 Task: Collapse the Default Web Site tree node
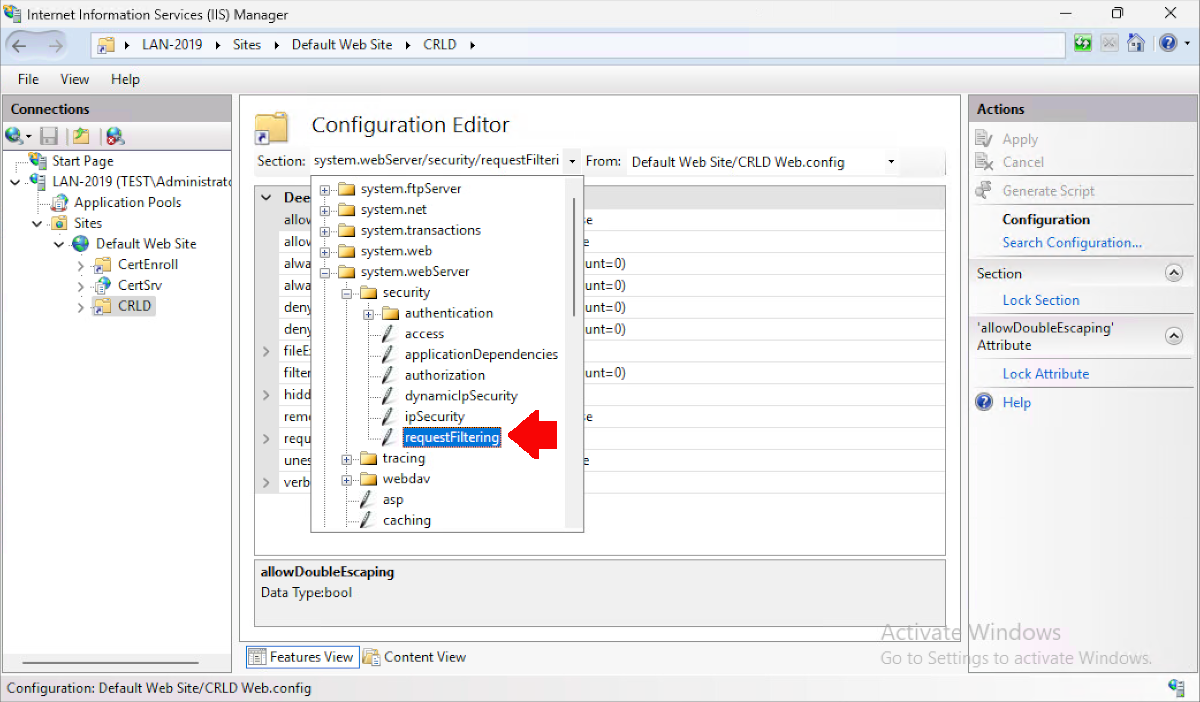[x=59, y=244]
